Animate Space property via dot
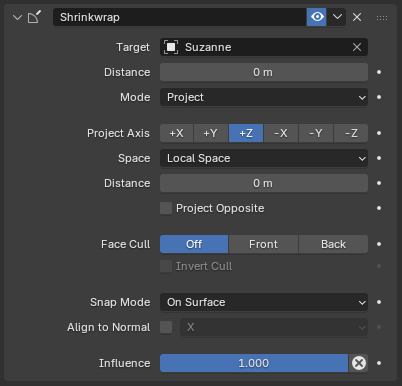This screenshot has height=386, width=402. (x=379, y=158)
